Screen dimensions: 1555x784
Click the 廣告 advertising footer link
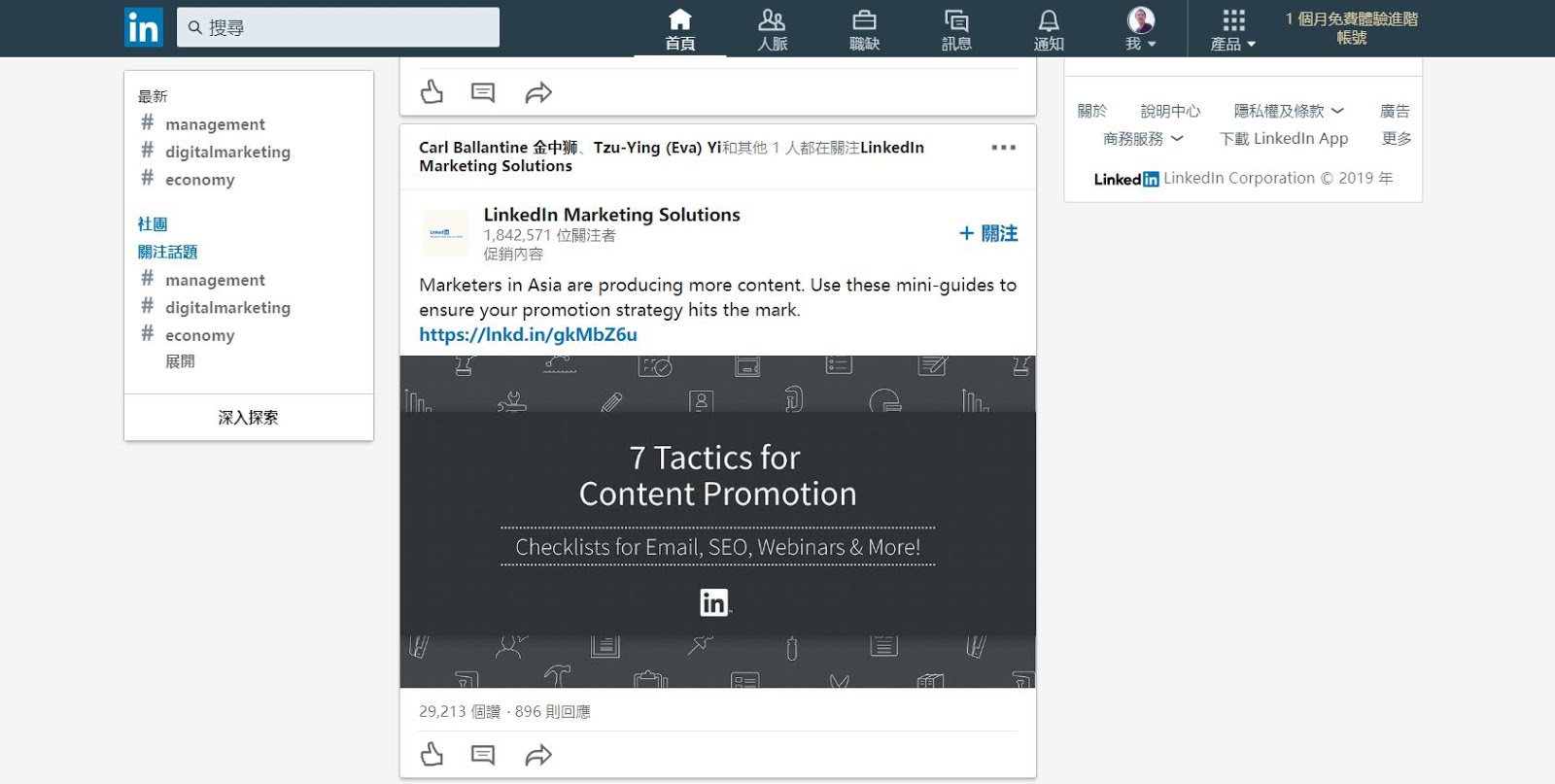point(1395,111)
